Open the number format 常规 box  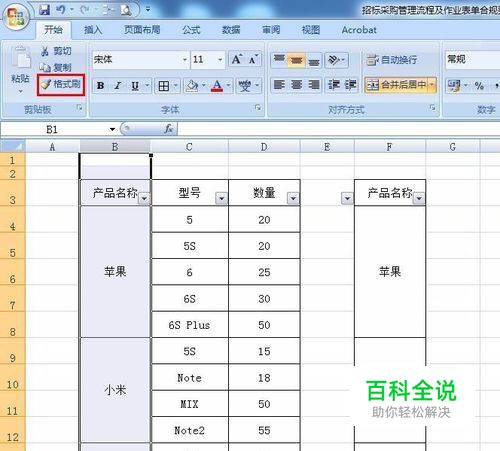(x=473, y=60)
